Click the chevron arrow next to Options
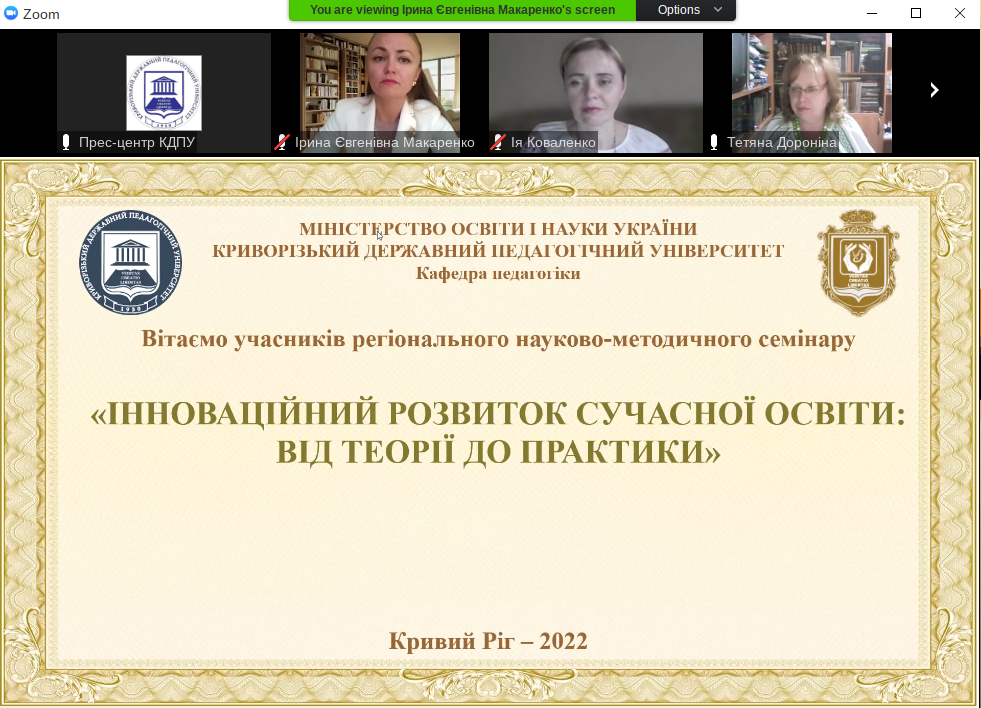Image resolution: width=981 pixels, height=708 pixels. coord(718,10)
